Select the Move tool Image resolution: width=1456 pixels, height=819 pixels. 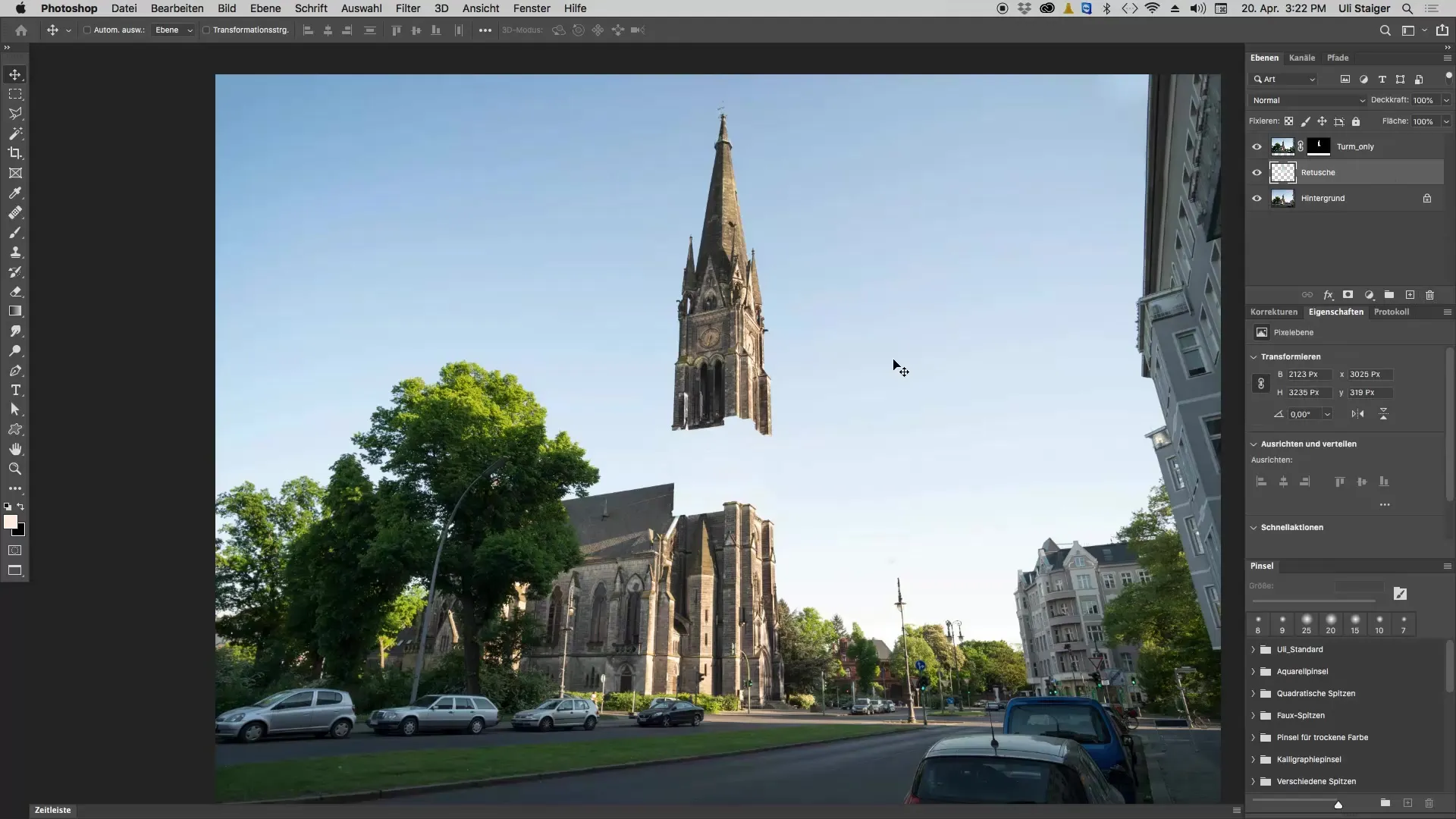15,74
